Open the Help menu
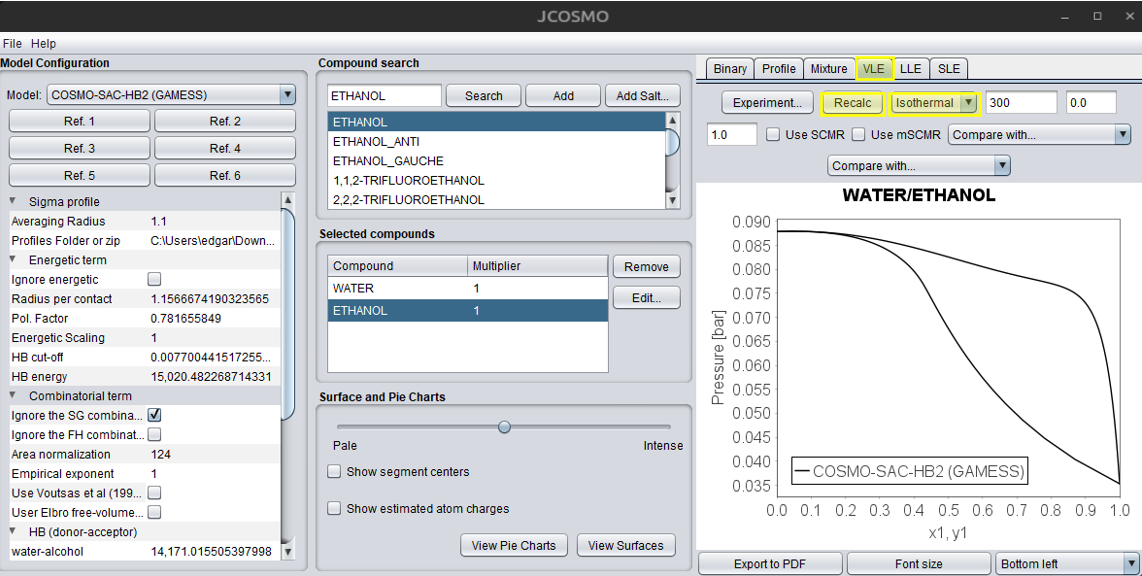 [42, 43]
